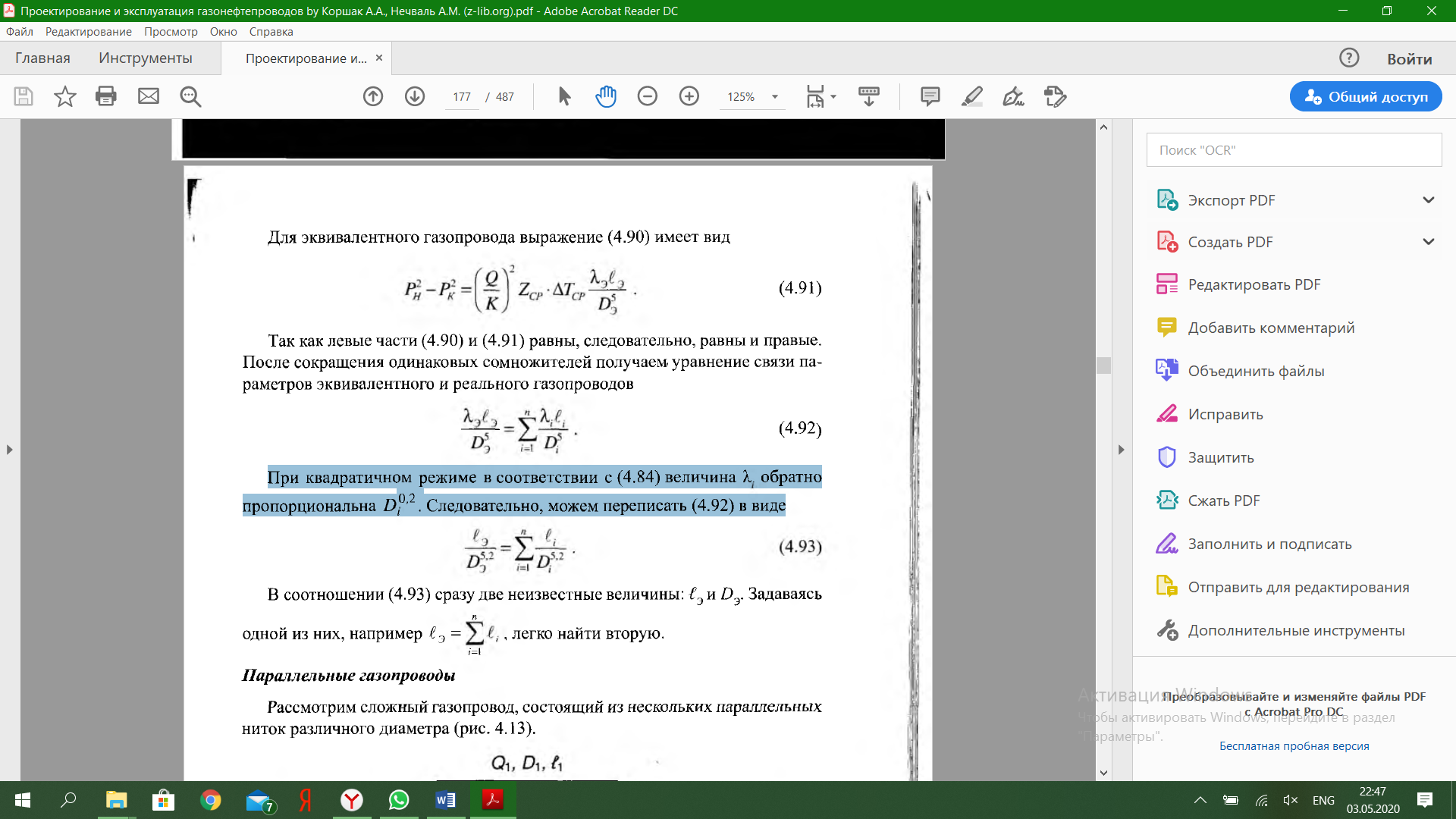The width and height of the screenshot is (1456, 819).
Task: Click the vertical document scrollbar thumb
Action: point(1104,366)
